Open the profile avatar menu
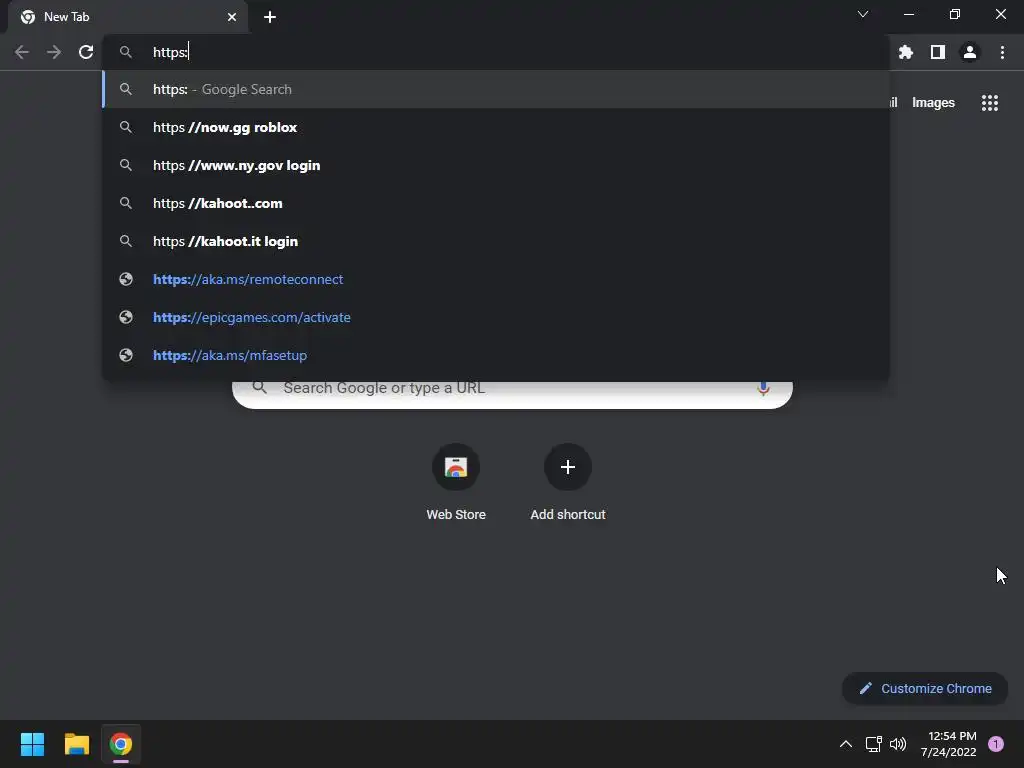Screen dimensions: 1024x768 [970, 52]
